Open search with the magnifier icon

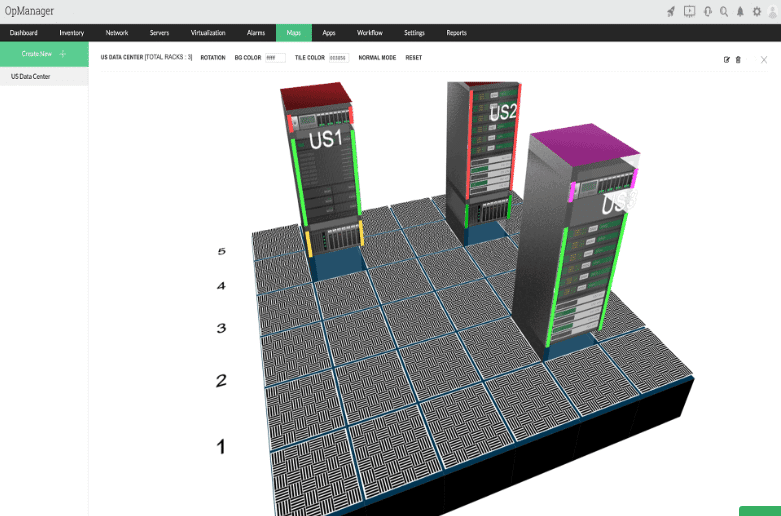(x=724, y=11)
